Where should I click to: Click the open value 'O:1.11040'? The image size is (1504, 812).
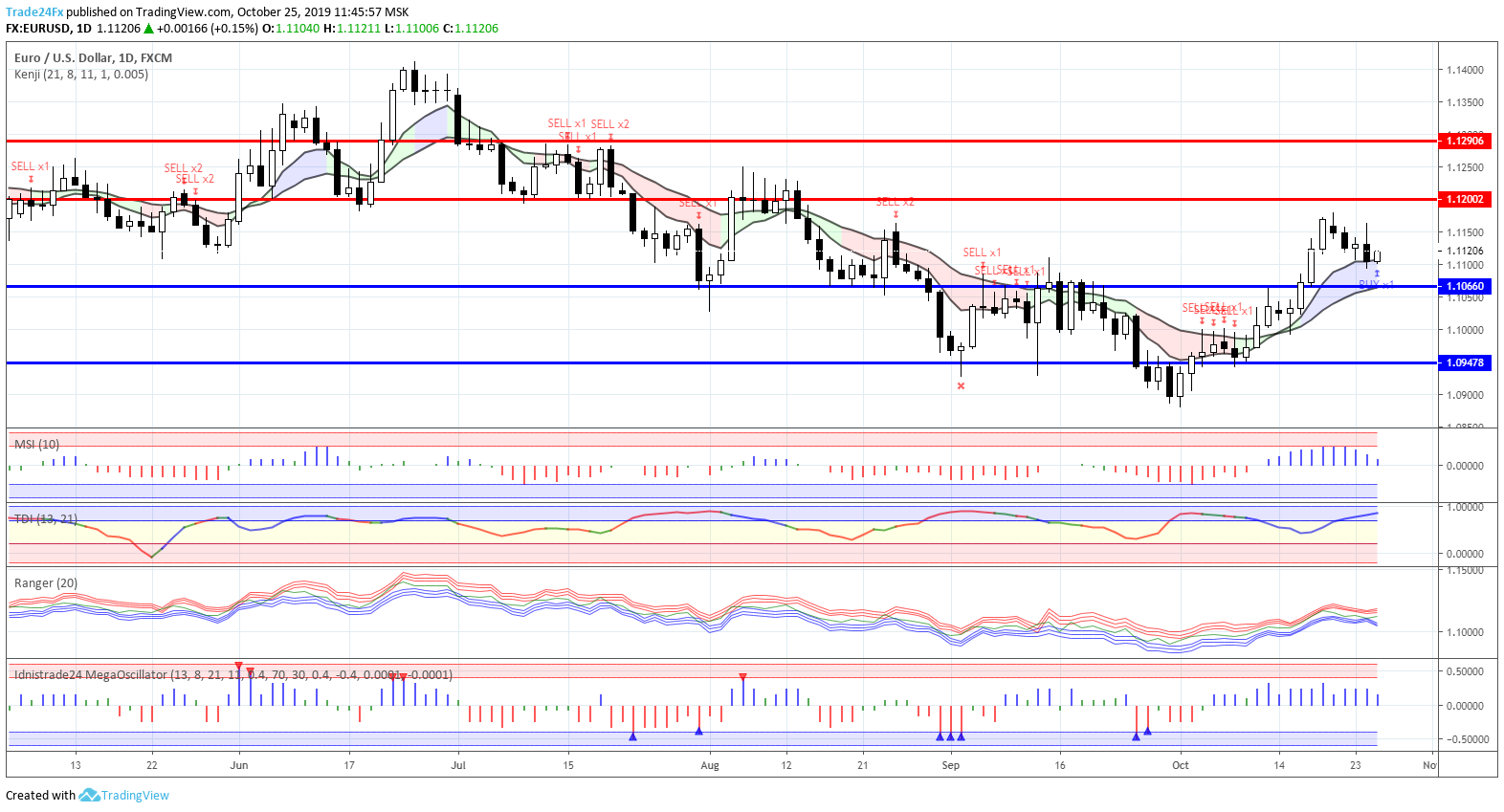pos(292,29)
